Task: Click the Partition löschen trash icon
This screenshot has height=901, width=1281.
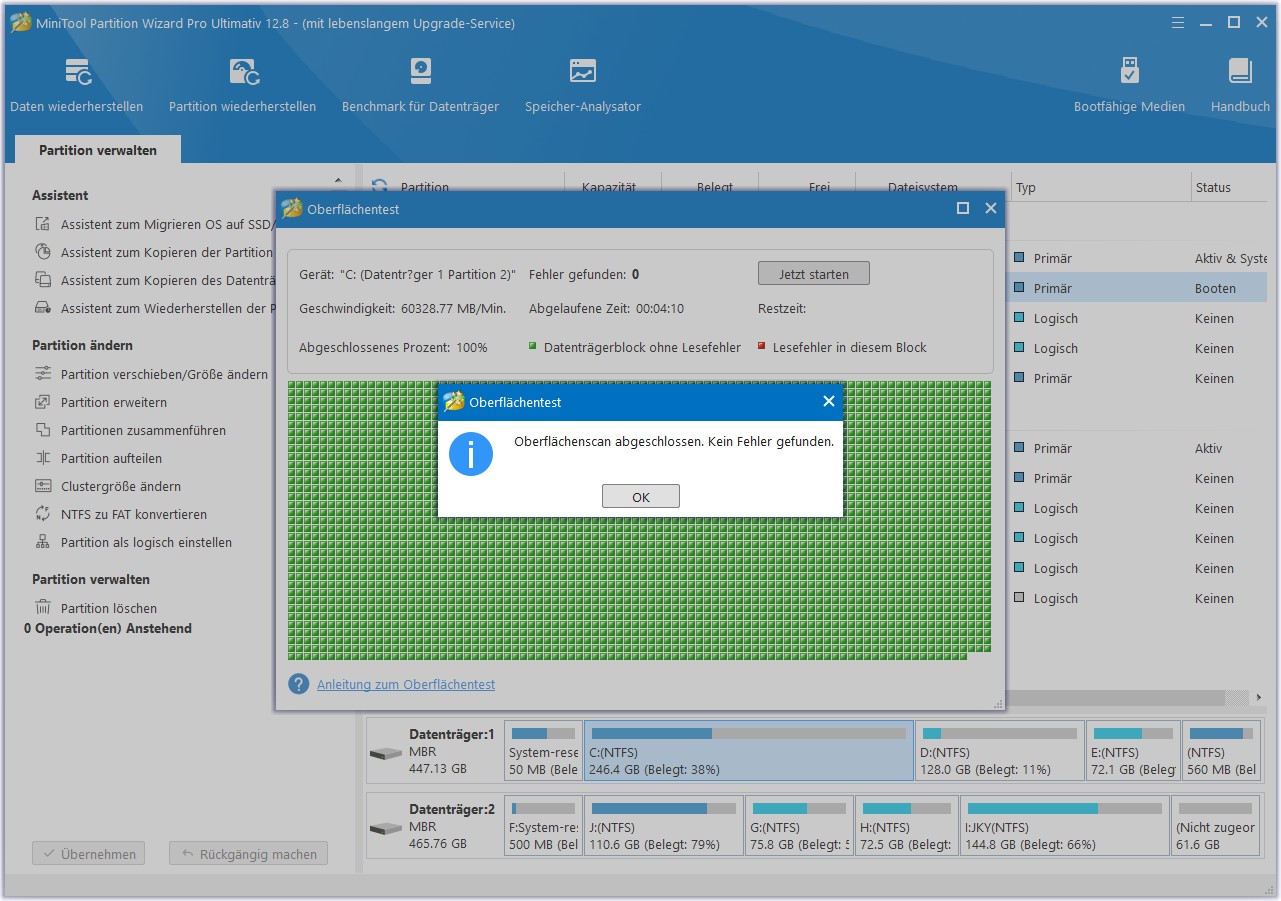Action: pyautogui.click(x=43, y=607)
